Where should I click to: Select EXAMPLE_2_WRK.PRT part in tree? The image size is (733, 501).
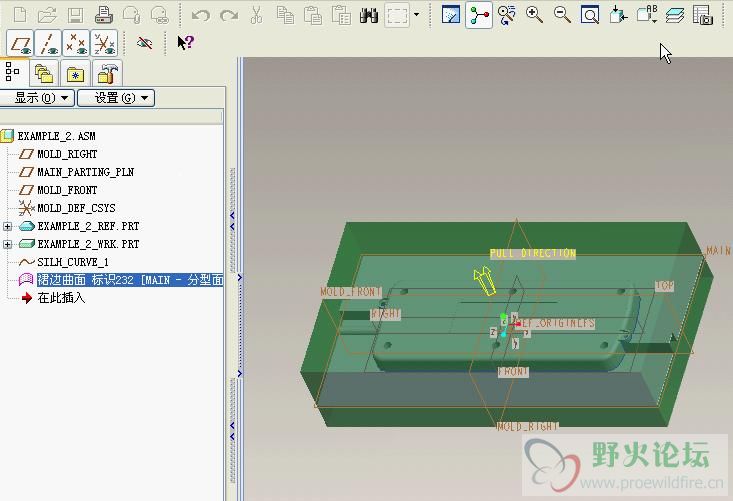(x=88, y=244)
